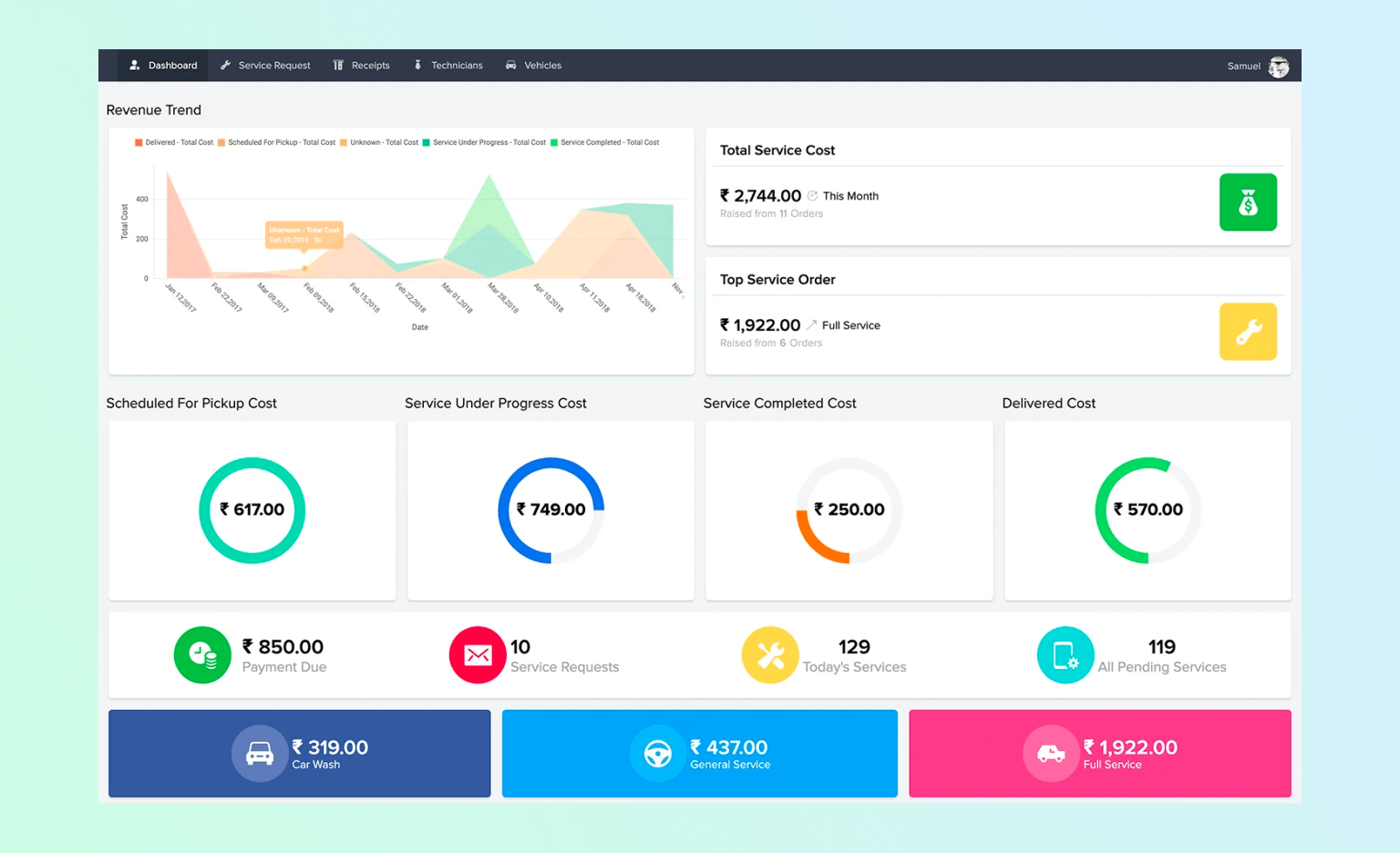Click the Unknown Total Cost chart tooltip
Viewport: 1400px width, 853px height.
(304, 234)
